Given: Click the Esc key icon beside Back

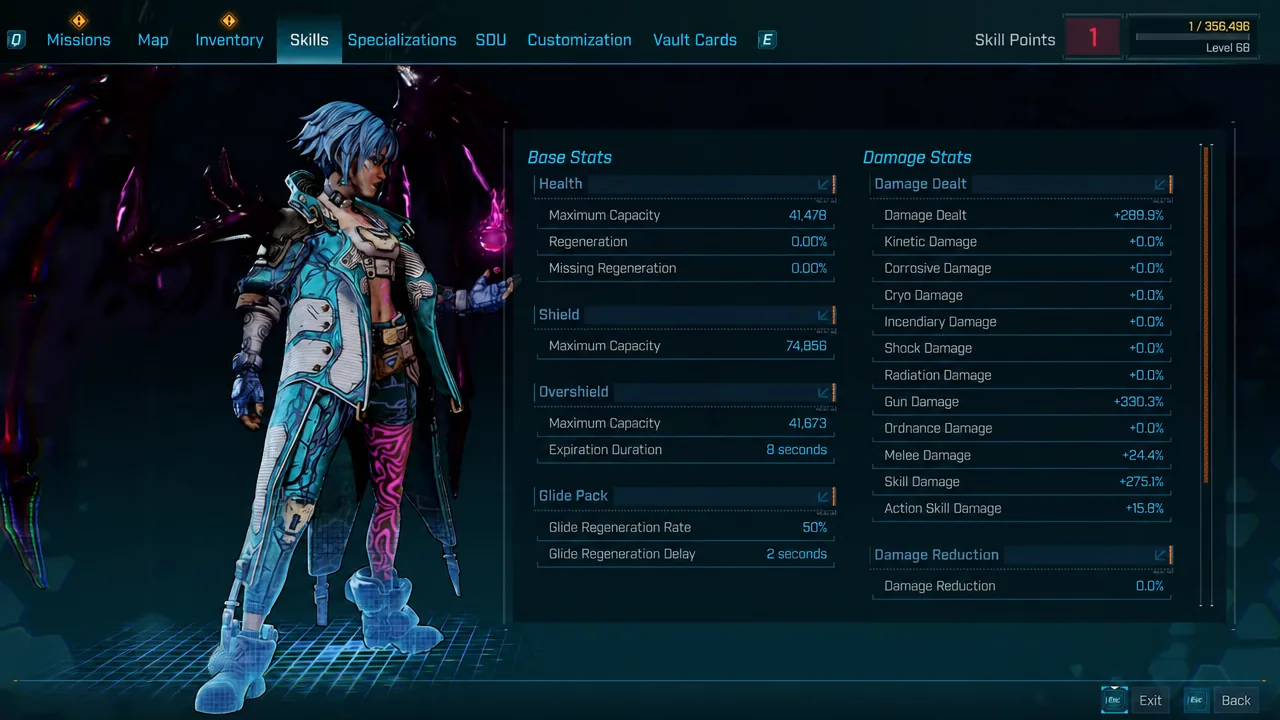Looking at the screenshot, I should pos(1197,700).
